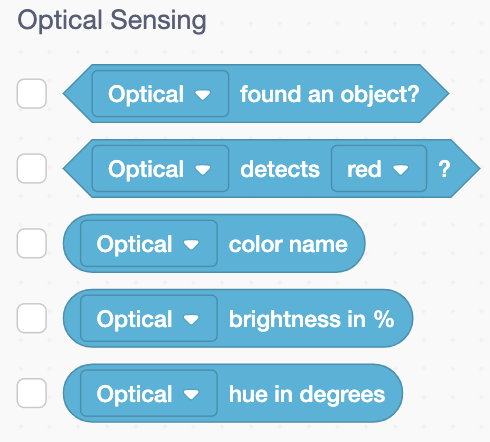This screenshot has width=490, height=442.
Task: Expand the red color dropdown
Action: pyautogui.click(x=379, y=169)
